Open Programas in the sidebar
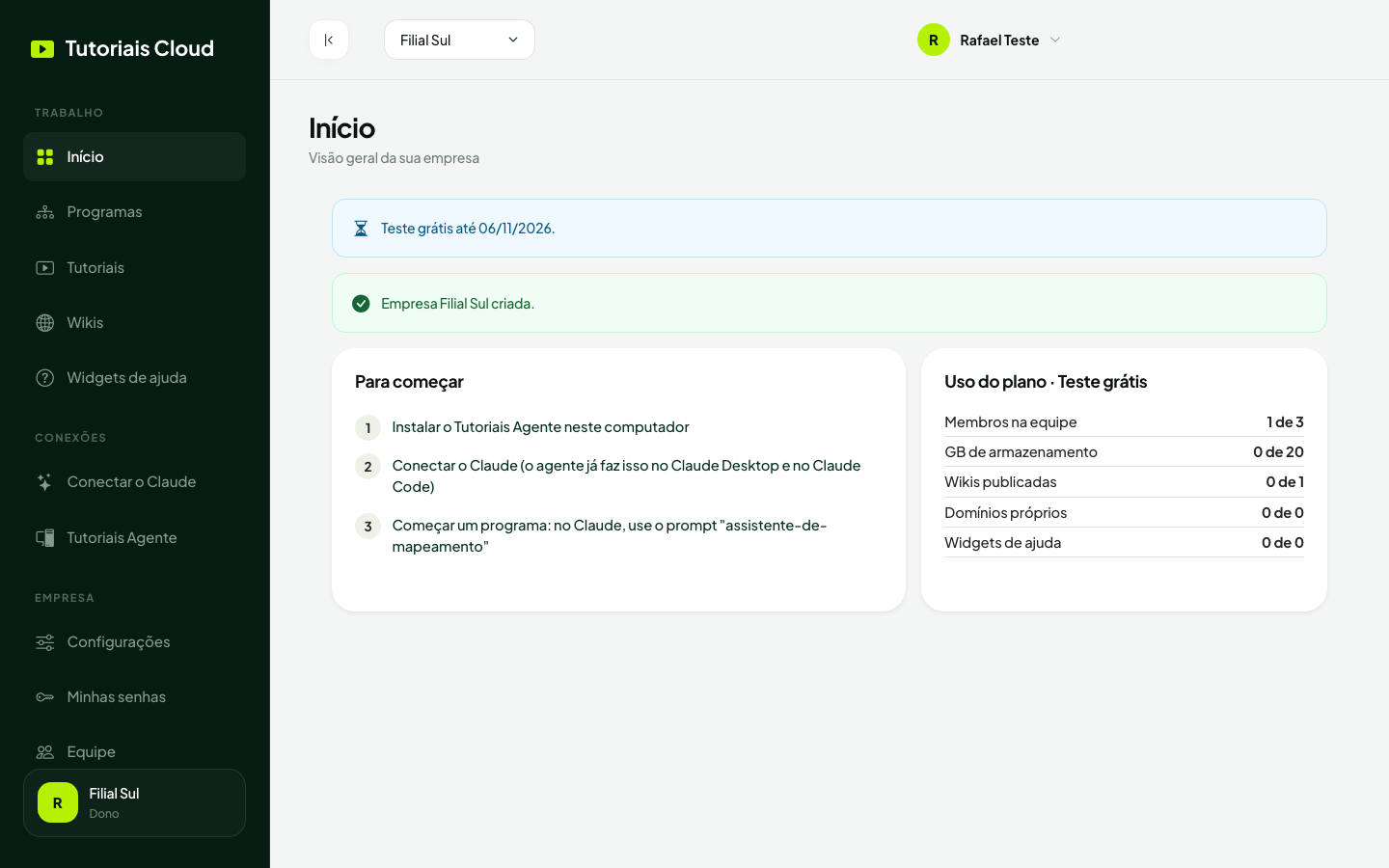Screen dimensions: 1389x868 pyautogui.click(x=134, y=212)
